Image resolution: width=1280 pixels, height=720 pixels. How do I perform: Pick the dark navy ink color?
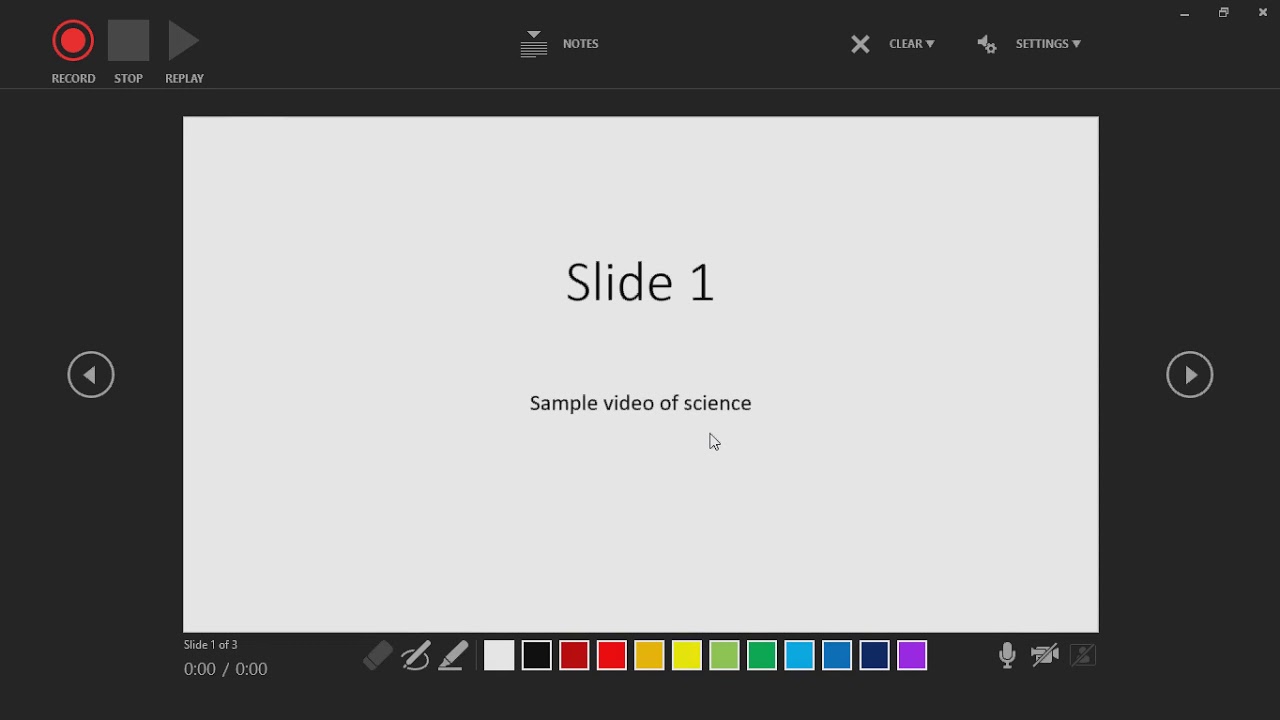coord(875,656)
